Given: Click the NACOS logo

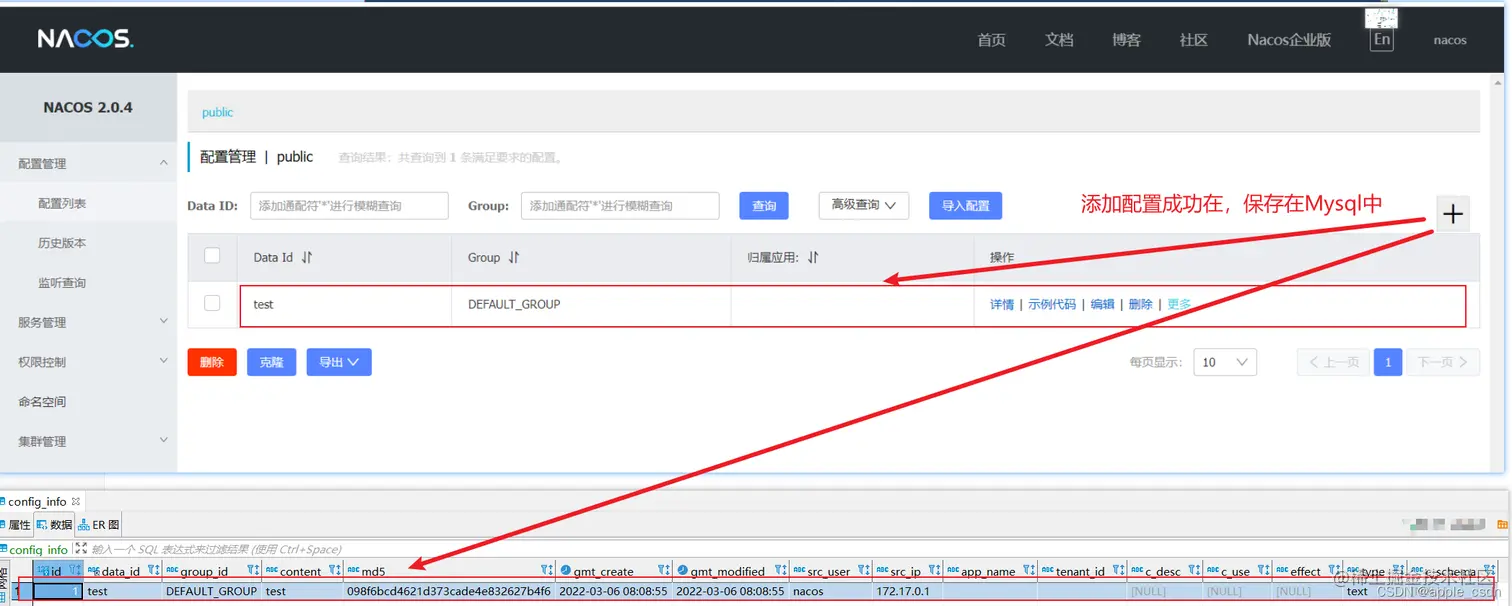Looking at the screenshot, I should (x=86, y=38).
